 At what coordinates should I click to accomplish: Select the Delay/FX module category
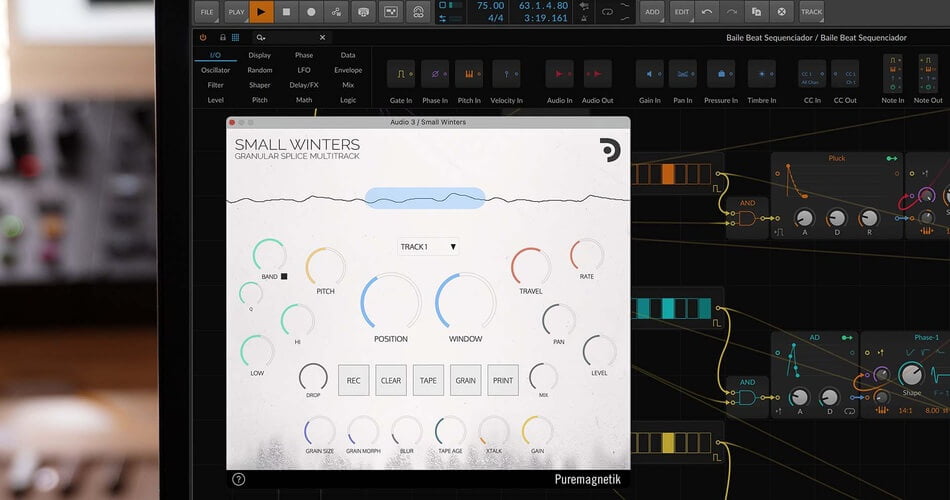[304, 85]
